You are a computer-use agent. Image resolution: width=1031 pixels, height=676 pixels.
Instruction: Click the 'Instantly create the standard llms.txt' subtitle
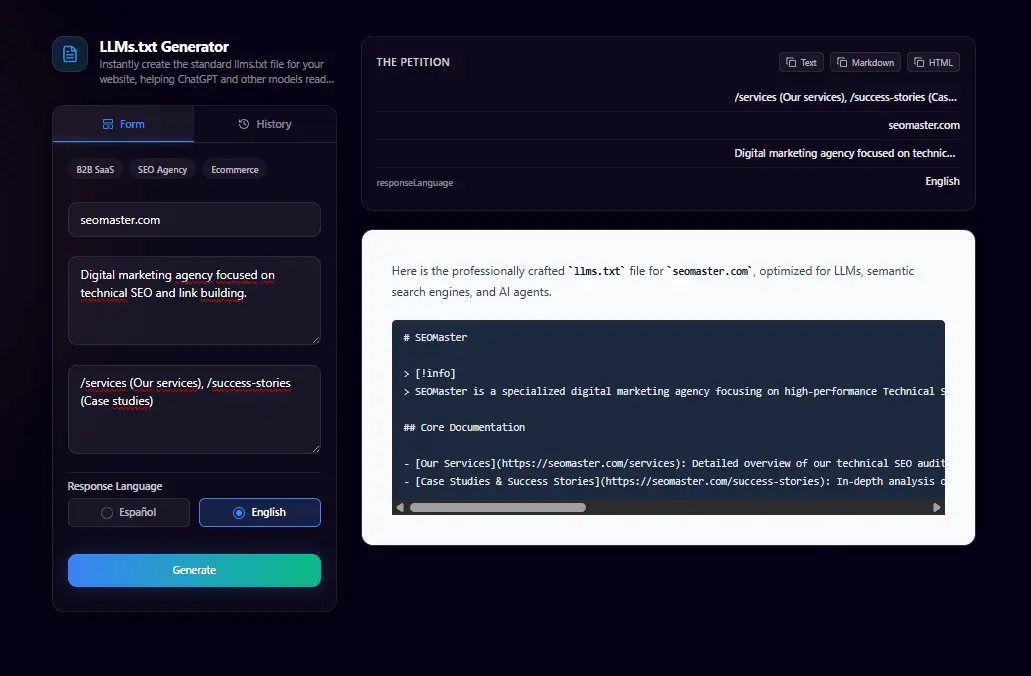217,72
